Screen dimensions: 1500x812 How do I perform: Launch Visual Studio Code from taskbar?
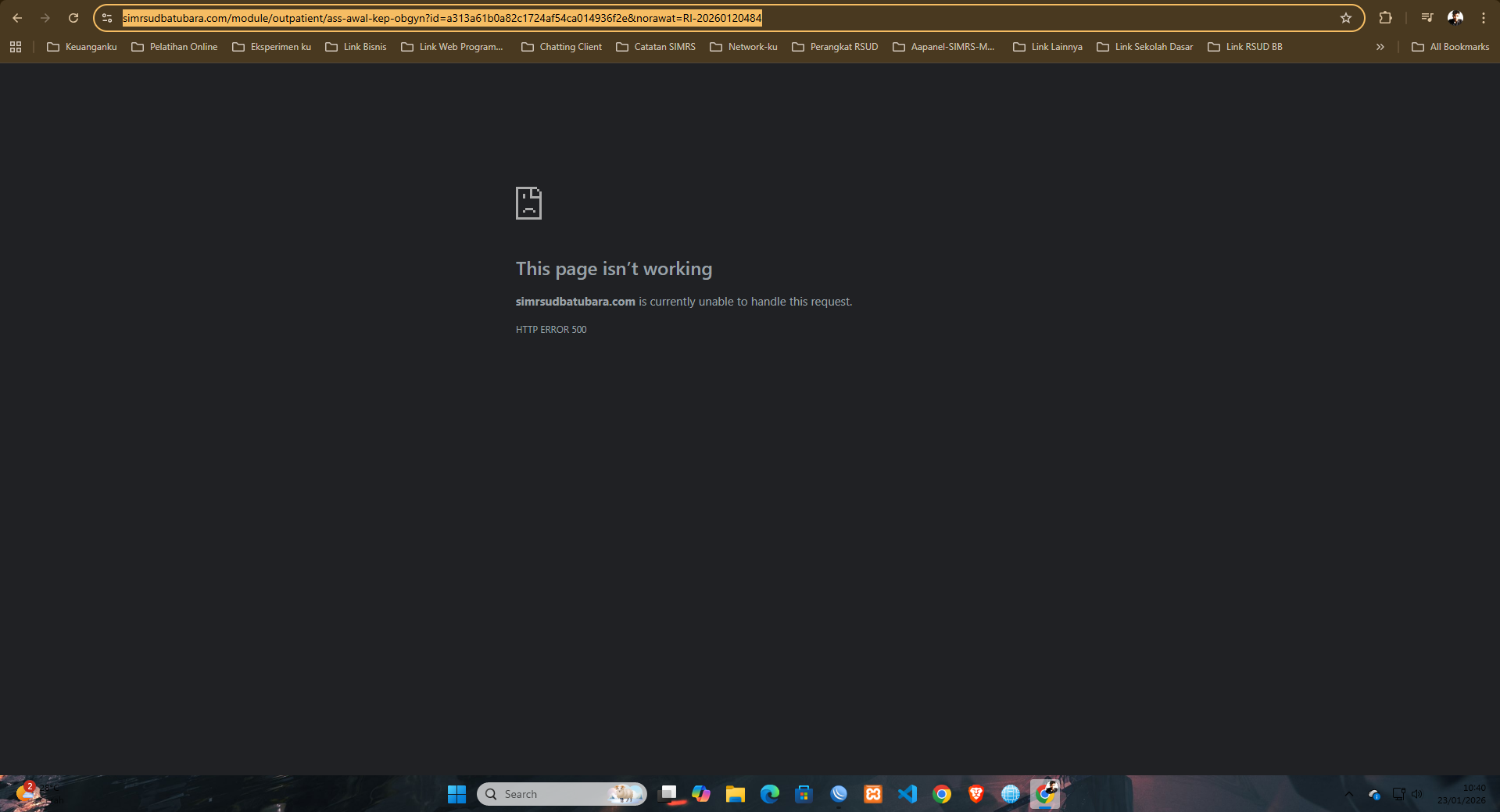click(x=907, y=794)
